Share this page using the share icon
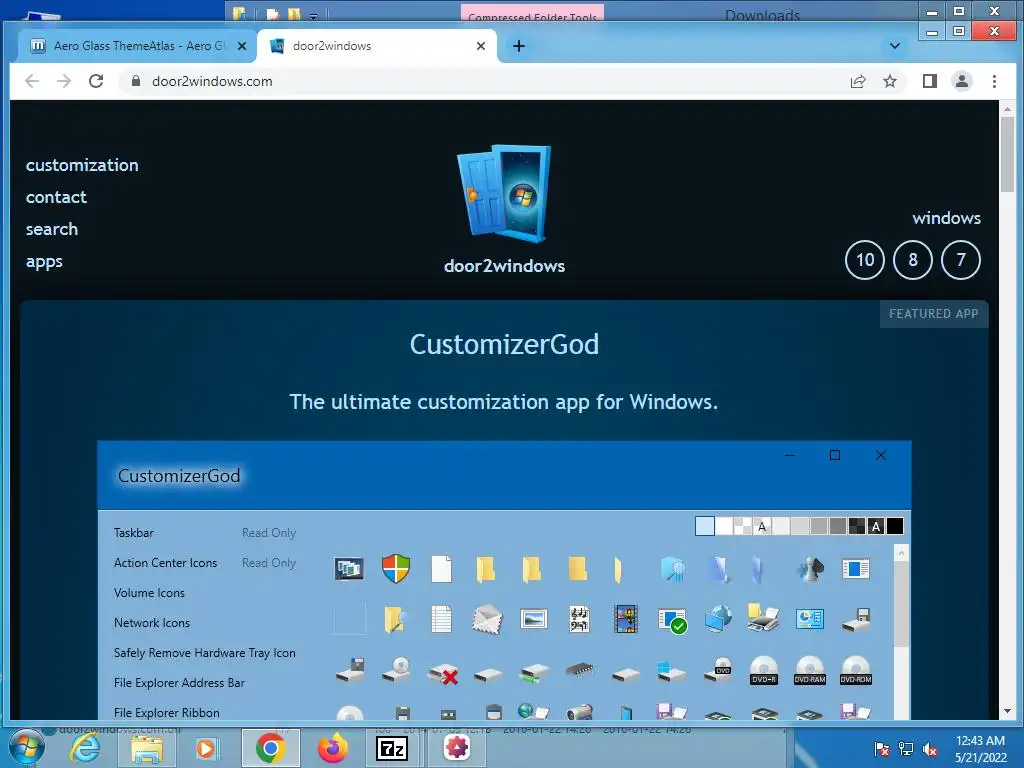This screenshot has width=1024, height=768. 857,81
